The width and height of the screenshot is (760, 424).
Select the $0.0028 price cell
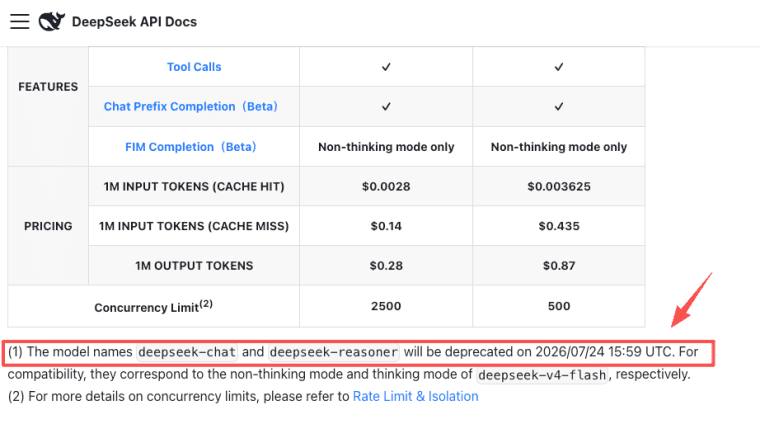tap(386, 187)
